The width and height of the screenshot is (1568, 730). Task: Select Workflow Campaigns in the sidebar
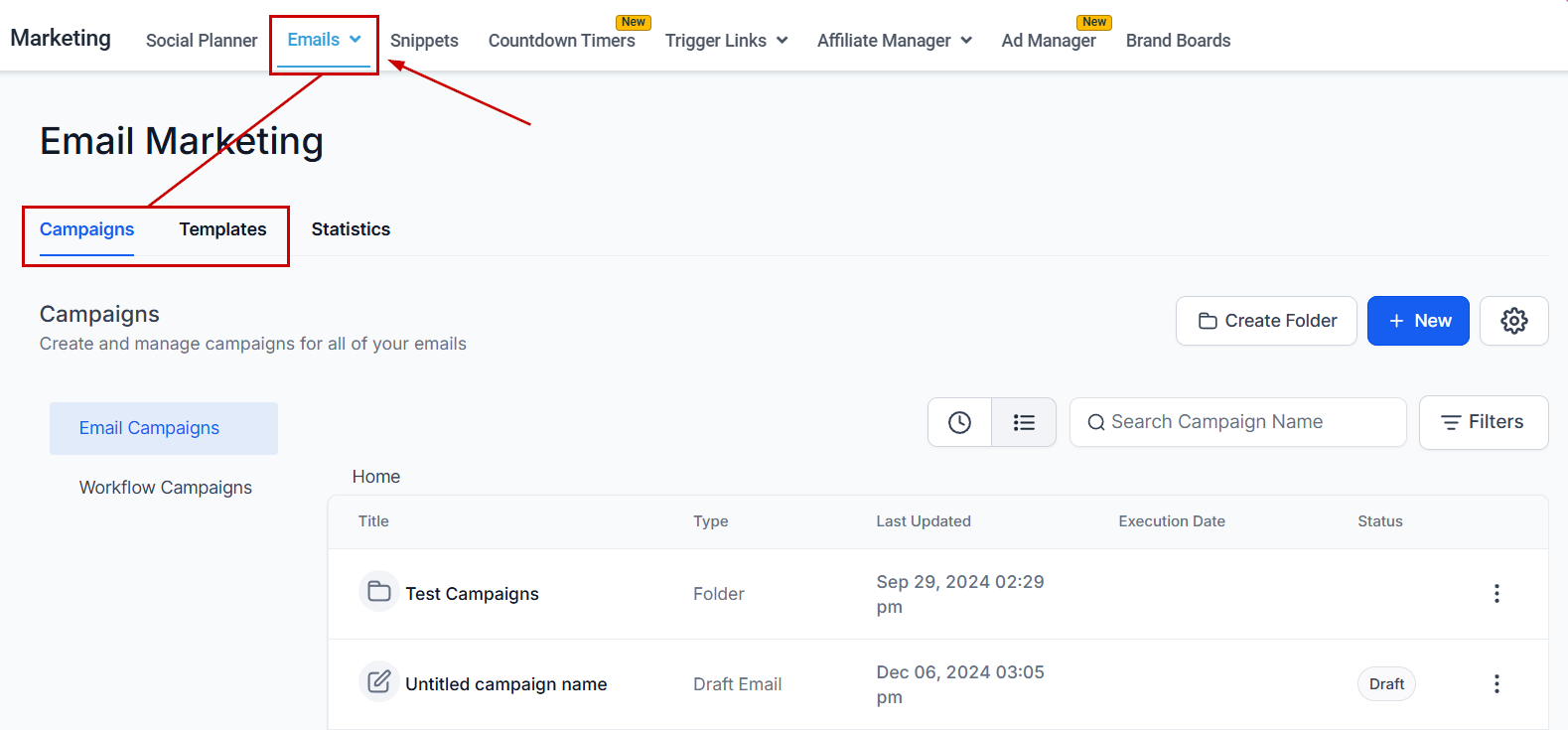pyautogui.click(x=166, y=488)
